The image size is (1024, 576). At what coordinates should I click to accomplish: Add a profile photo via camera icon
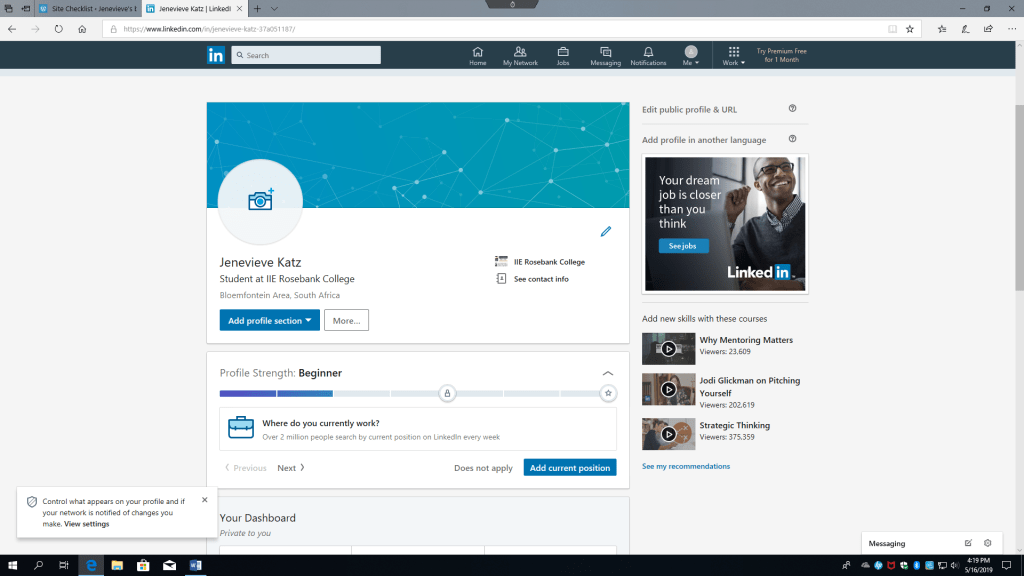(260, 200)
